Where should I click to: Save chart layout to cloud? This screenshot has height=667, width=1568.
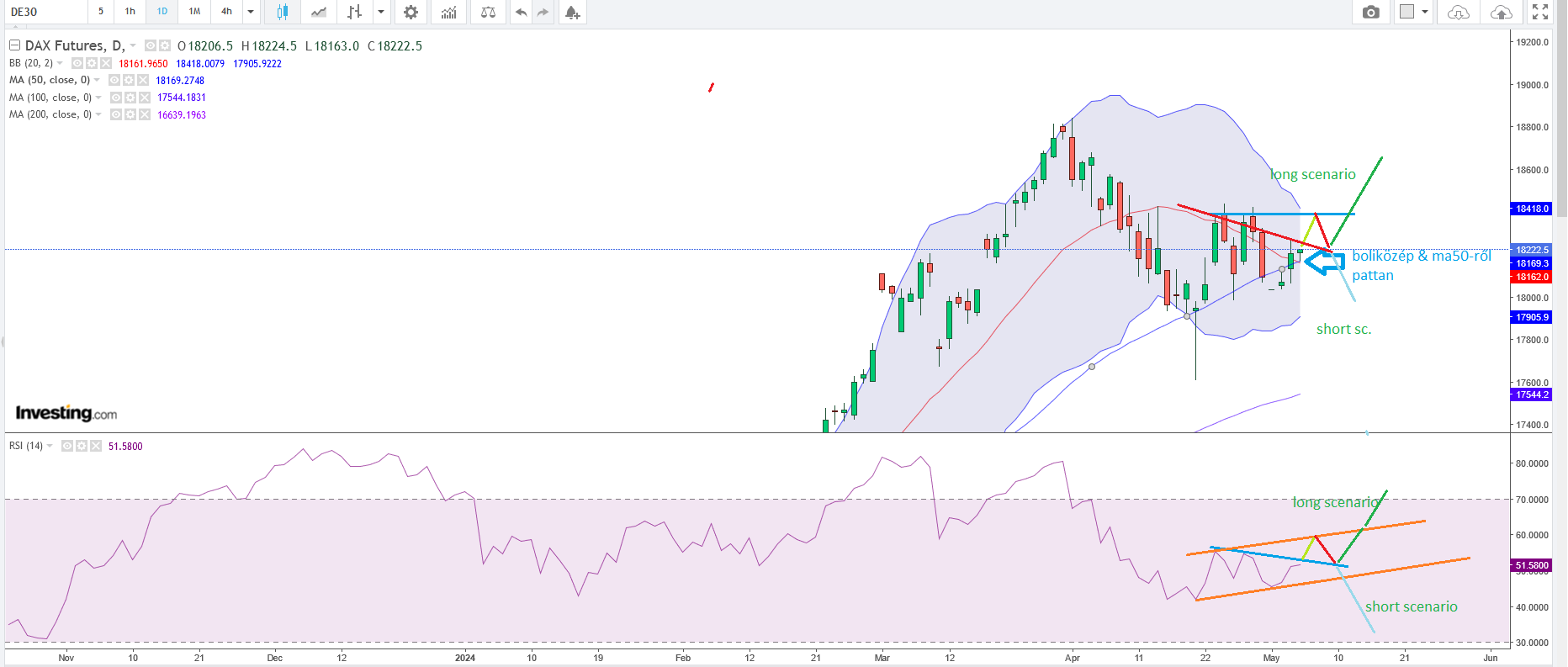(x=1501, y=12)
